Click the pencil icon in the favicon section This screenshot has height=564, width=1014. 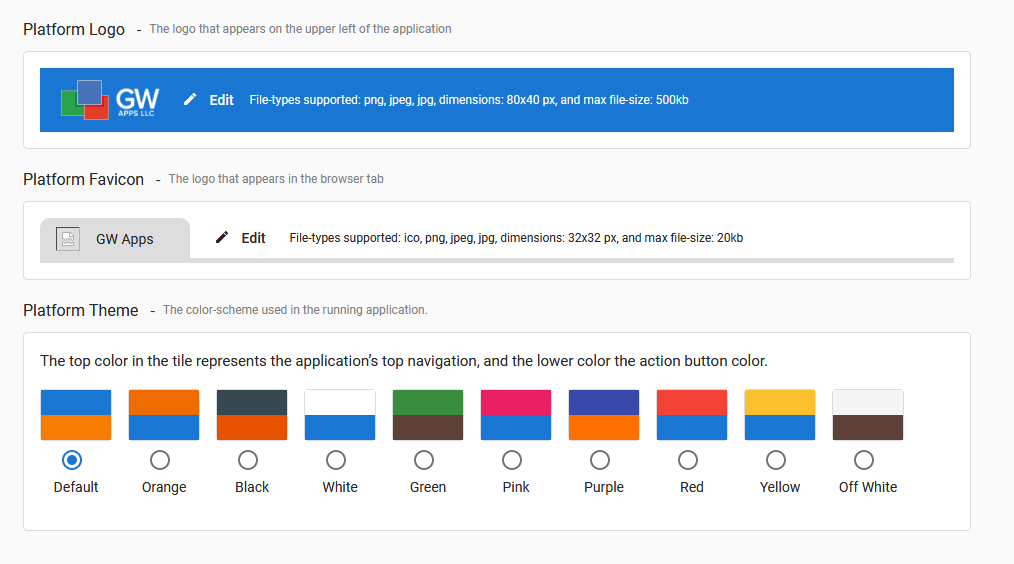(x=222, y=237)
